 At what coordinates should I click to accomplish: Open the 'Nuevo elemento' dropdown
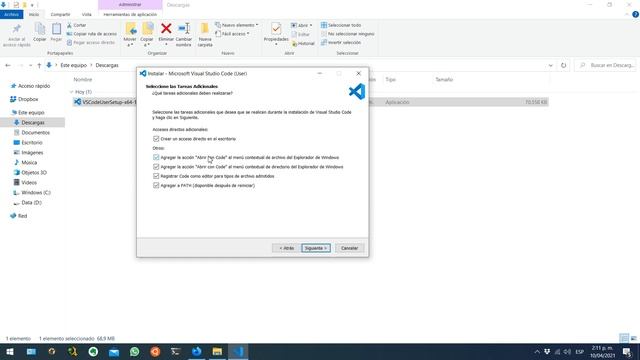[x=237, y=25]
